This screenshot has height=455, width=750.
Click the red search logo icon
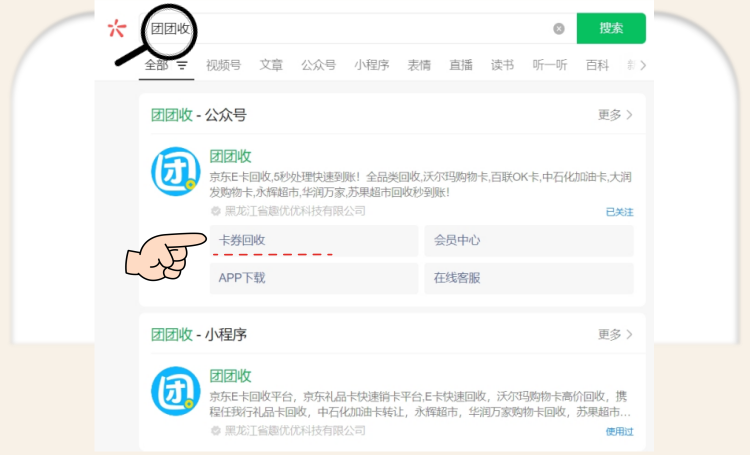click(x=117, y=28)
